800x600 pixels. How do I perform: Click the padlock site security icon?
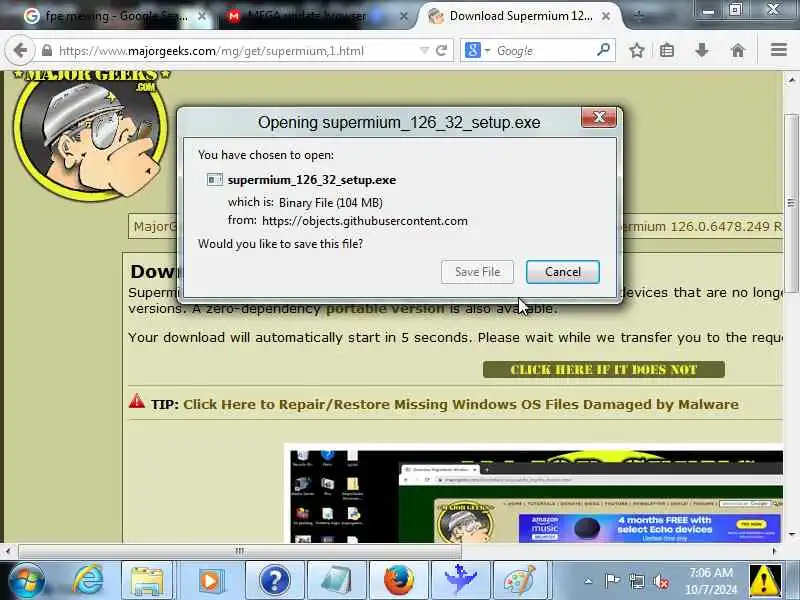pyautogui.click(x=46, y=51)
